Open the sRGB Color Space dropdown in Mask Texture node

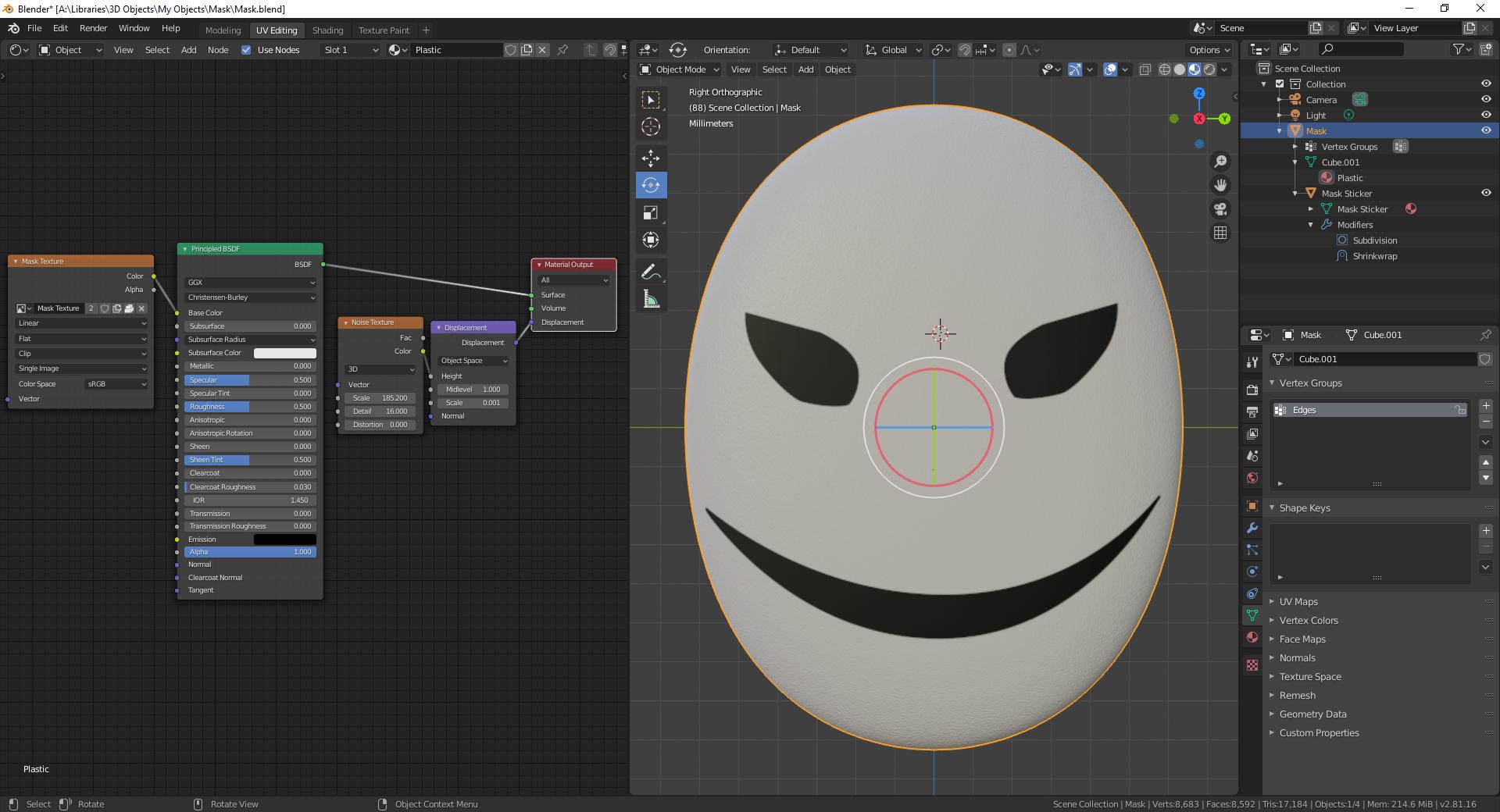[115, 383]
